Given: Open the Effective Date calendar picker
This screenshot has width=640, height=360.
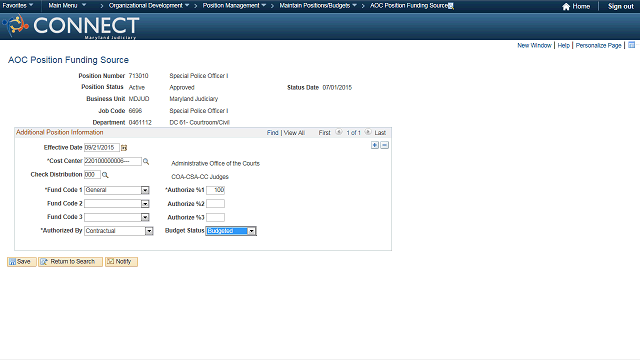Looking at the screenshot, I should point(124,148).
